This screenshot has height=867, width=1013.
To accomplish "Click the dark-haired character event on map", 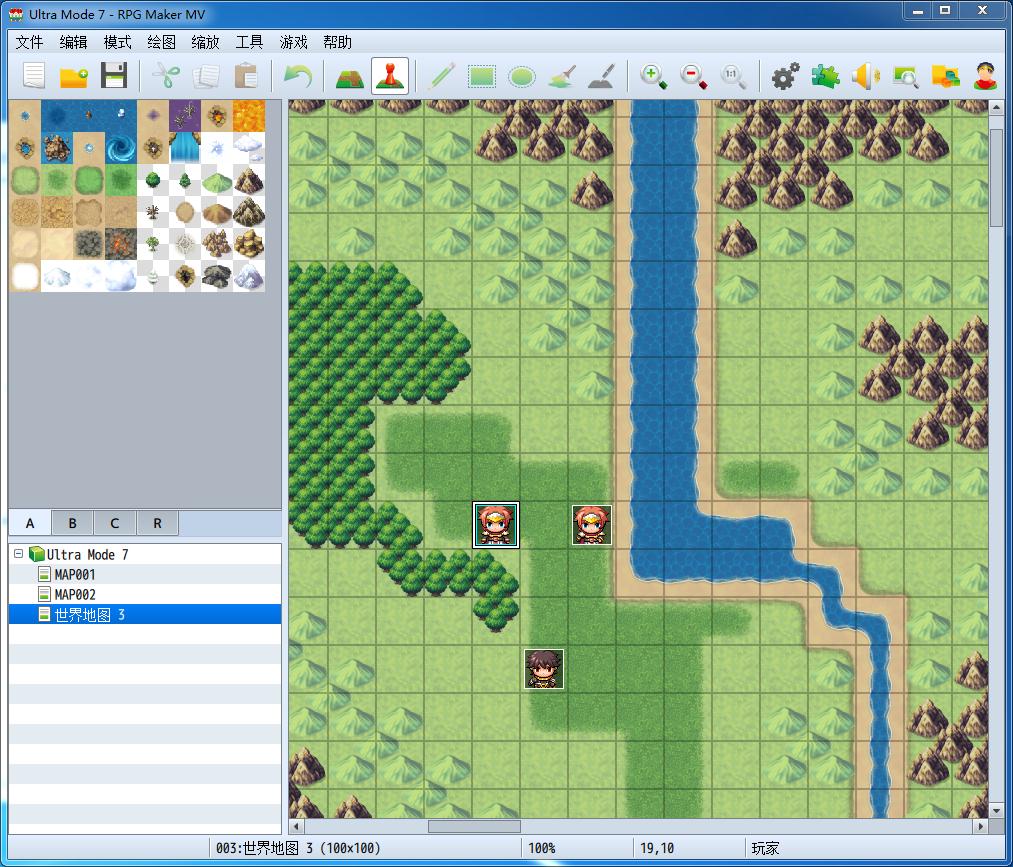I will (544, 669).
